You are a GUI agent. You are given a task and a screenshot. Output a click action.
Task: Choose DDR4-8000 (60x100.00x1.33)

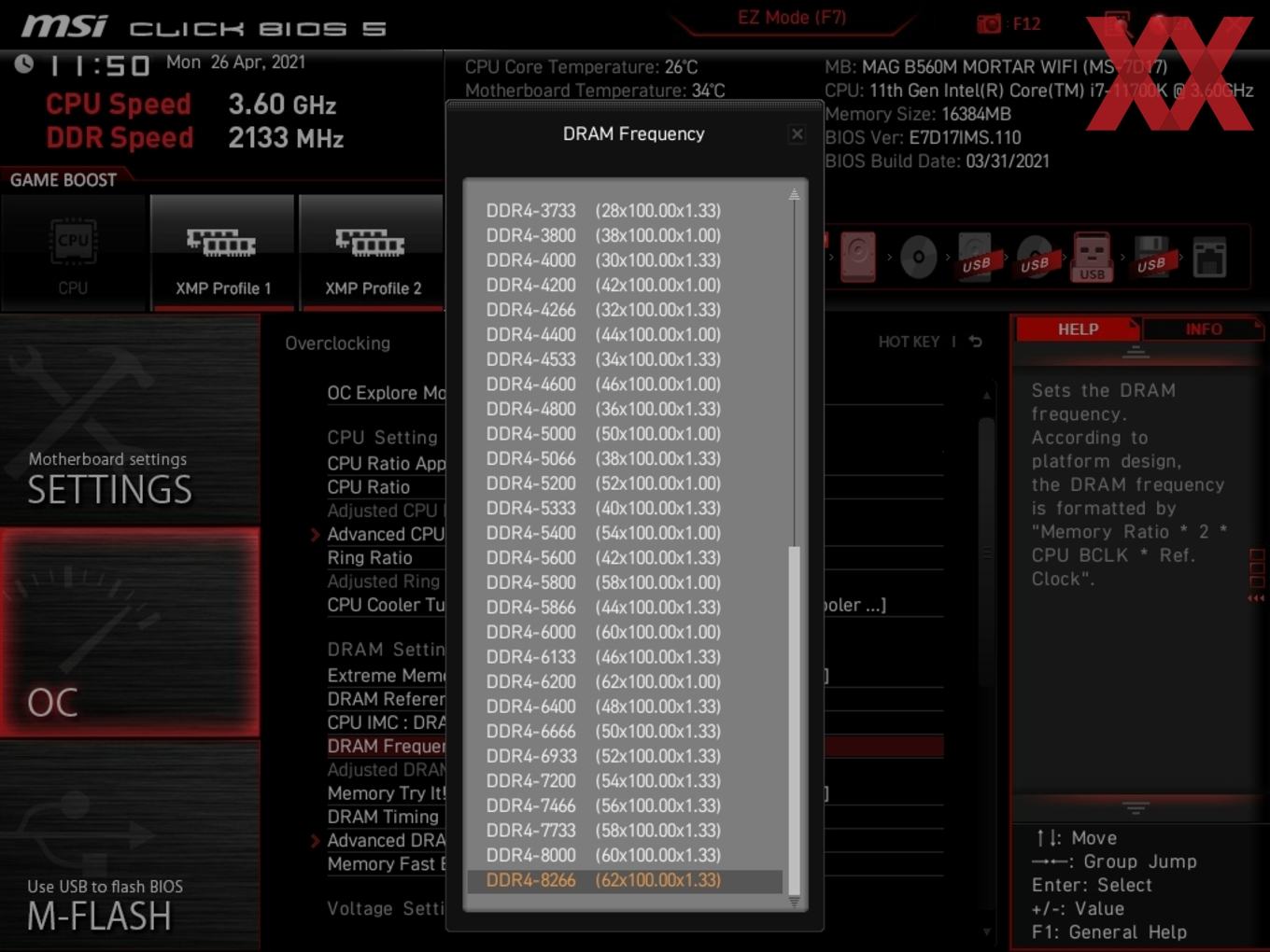tap(625, 856)
